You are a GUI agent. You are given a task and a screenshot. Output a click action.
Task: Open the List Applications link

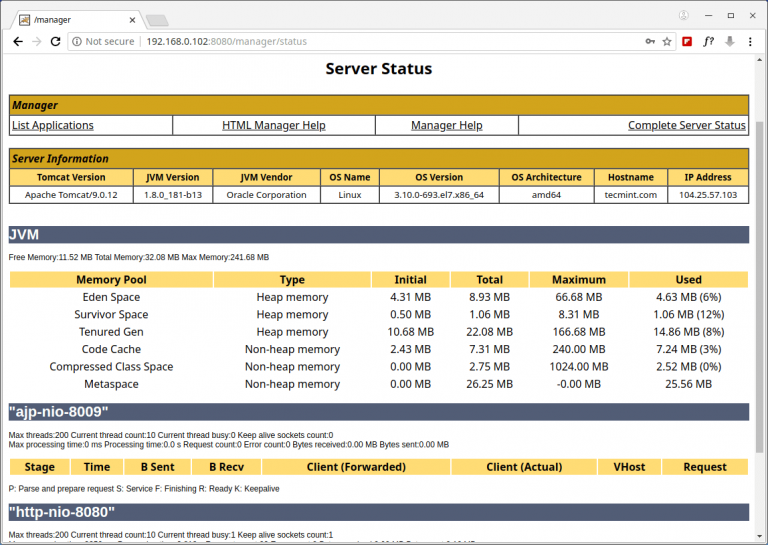[53, 125]
